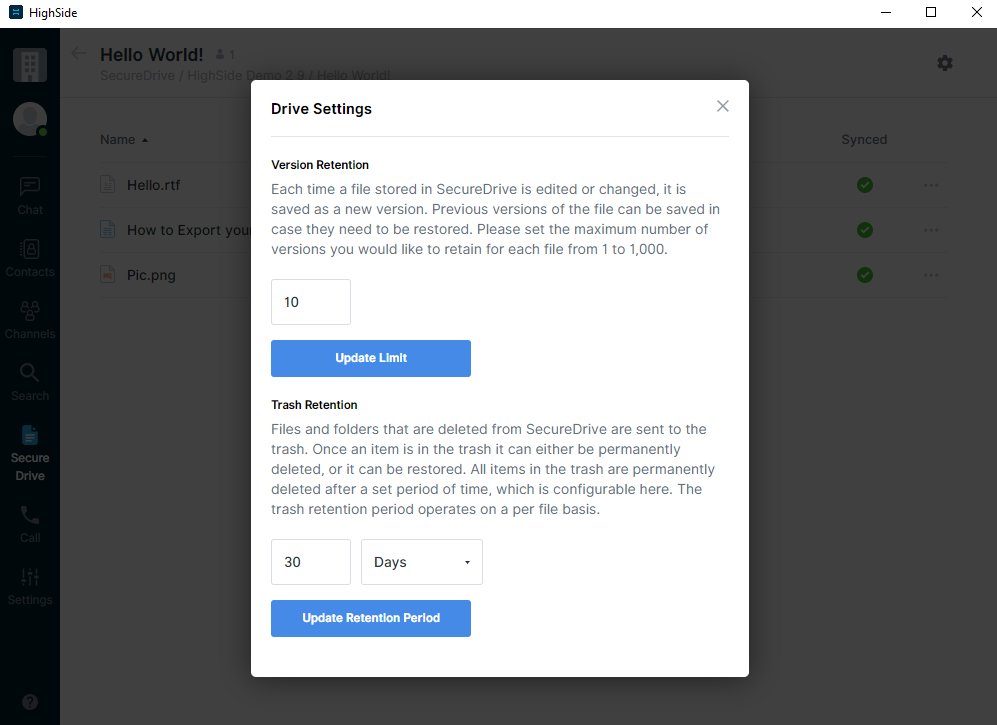Screen dimensions: 997x725
Task: Click the version retention limit field
Action: click(x=311, y=302)
